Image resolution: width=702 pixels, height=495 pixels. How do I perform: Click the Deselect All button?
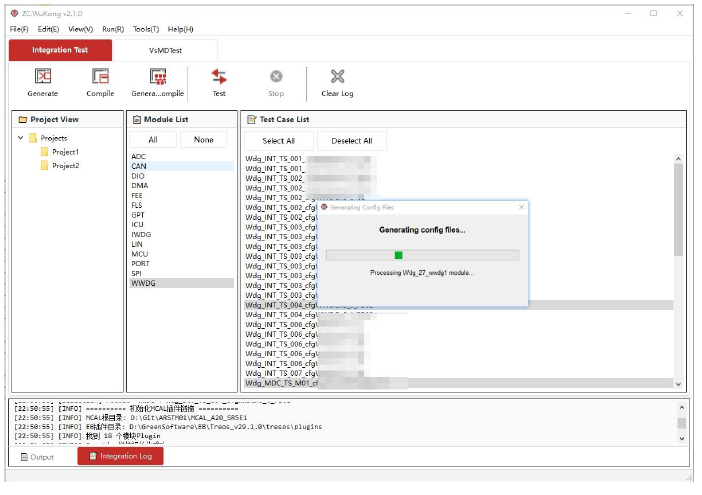pyautogui.click(x=352, y=141)
